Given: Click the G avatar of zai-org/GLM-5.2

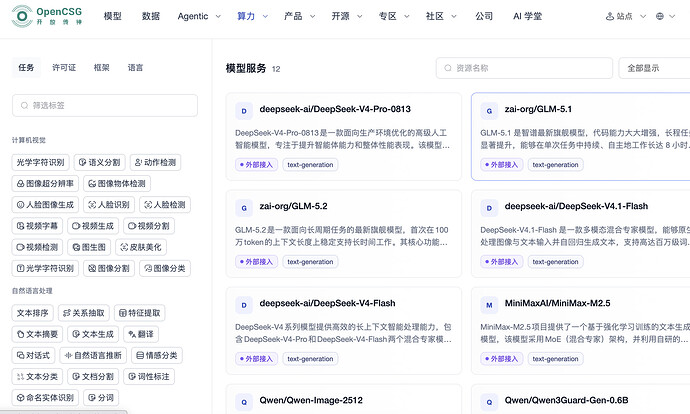Looking at the screenshot, I should (x=244, y=208).
